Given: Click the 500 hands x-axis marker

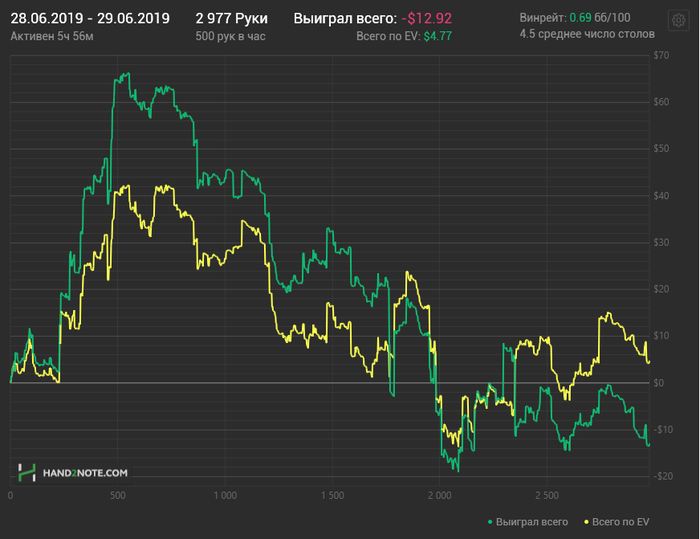Looking at the screenshot, I should point(117,495).
